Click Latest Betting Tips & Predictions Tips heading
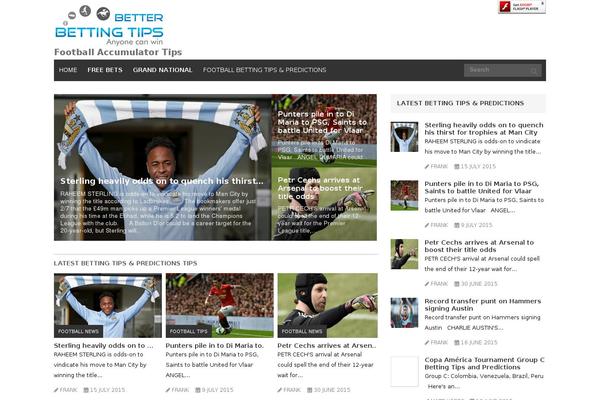This screenshot has width=600, height=400. tap(126, 263)
